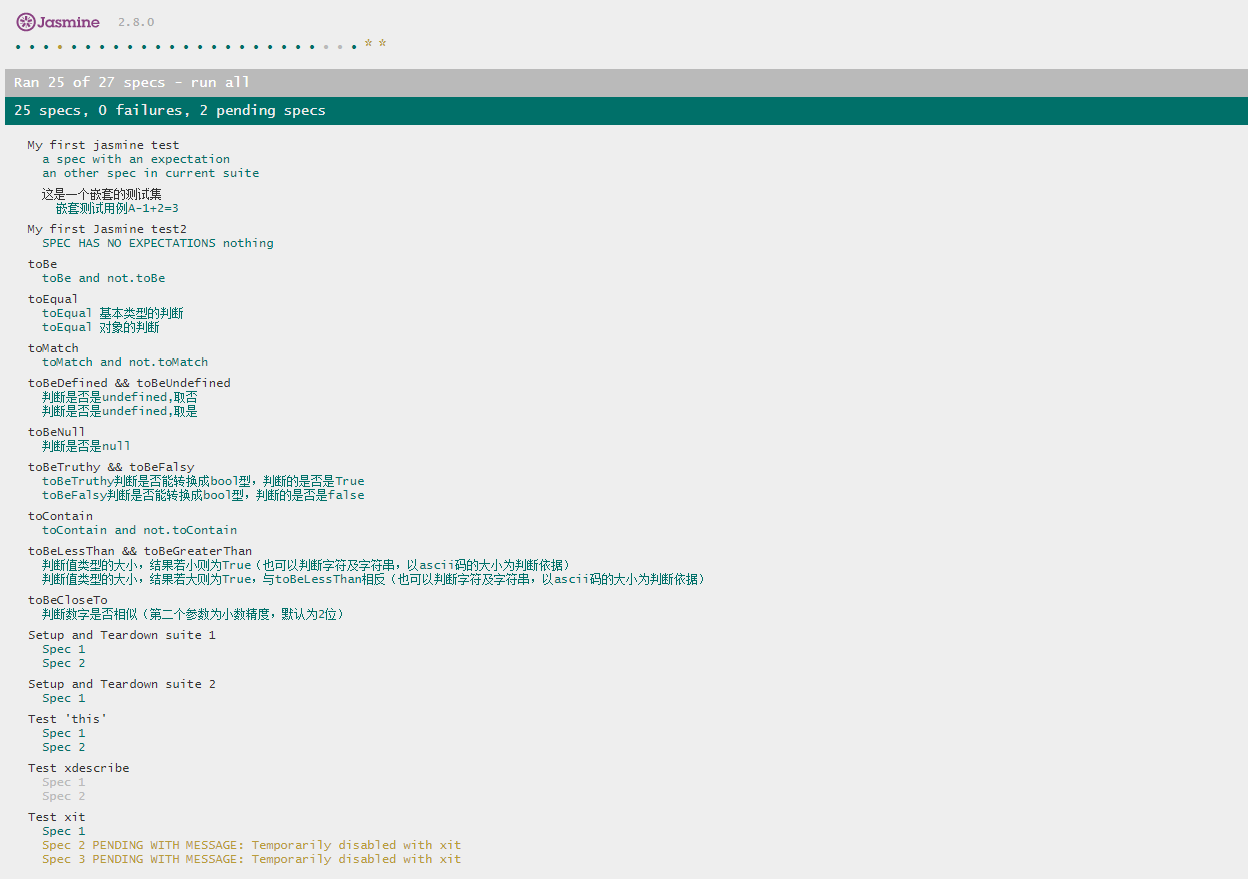This screenshot has height=880, width=1248.
Task: Open 'toBeDefined && toBeUndefined' suite
Action: 129,383
